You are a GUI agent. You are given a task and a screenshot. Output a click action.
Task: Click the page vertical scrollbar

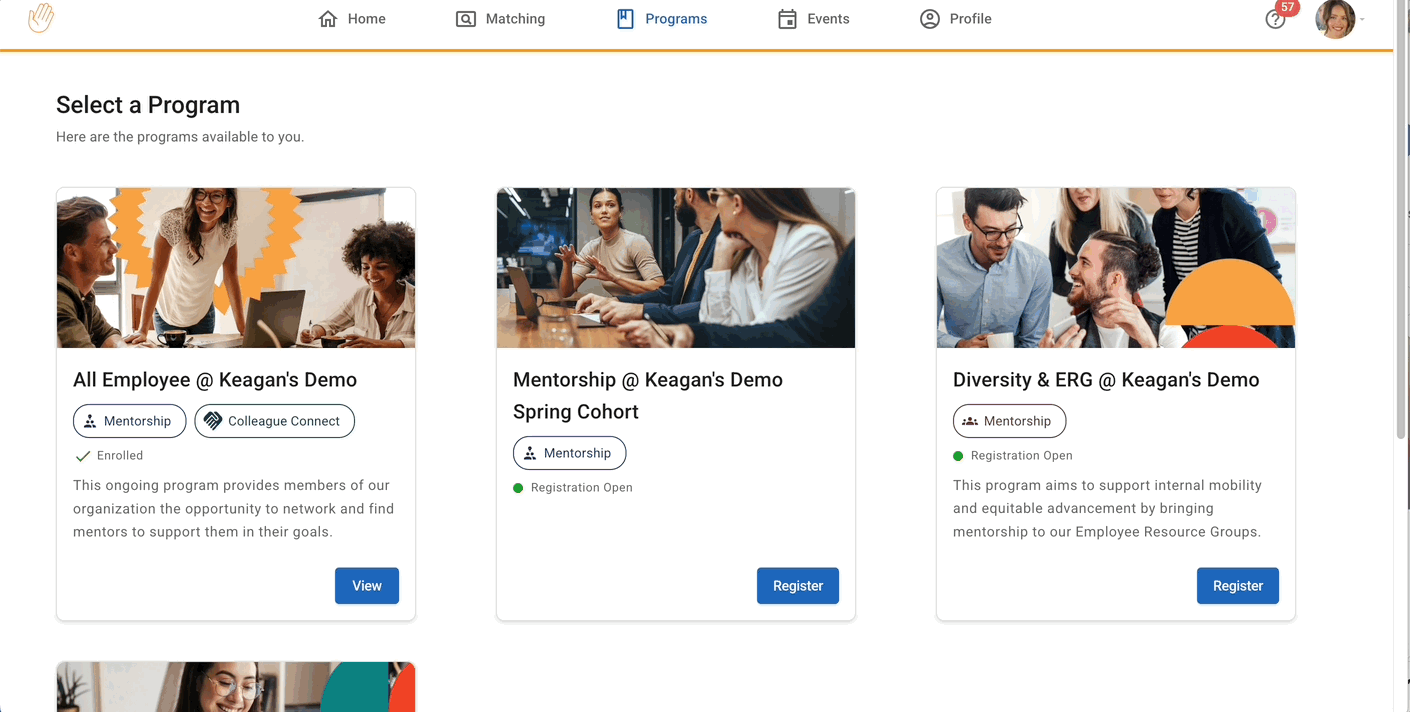coord(1401,250)
